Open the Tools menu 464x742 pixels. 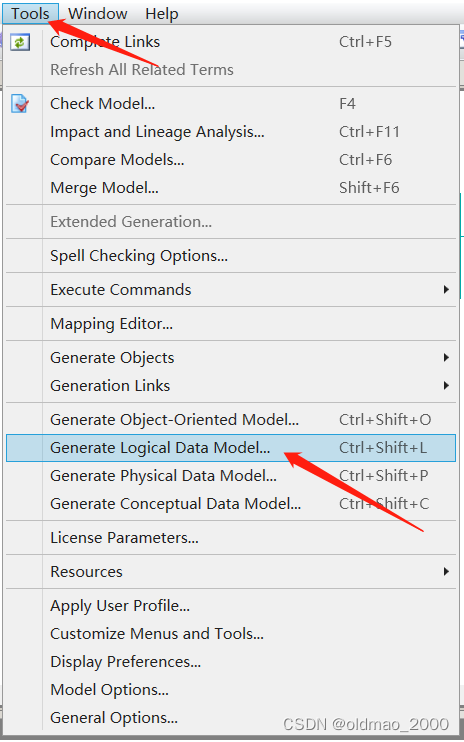[x=31, y=14]
